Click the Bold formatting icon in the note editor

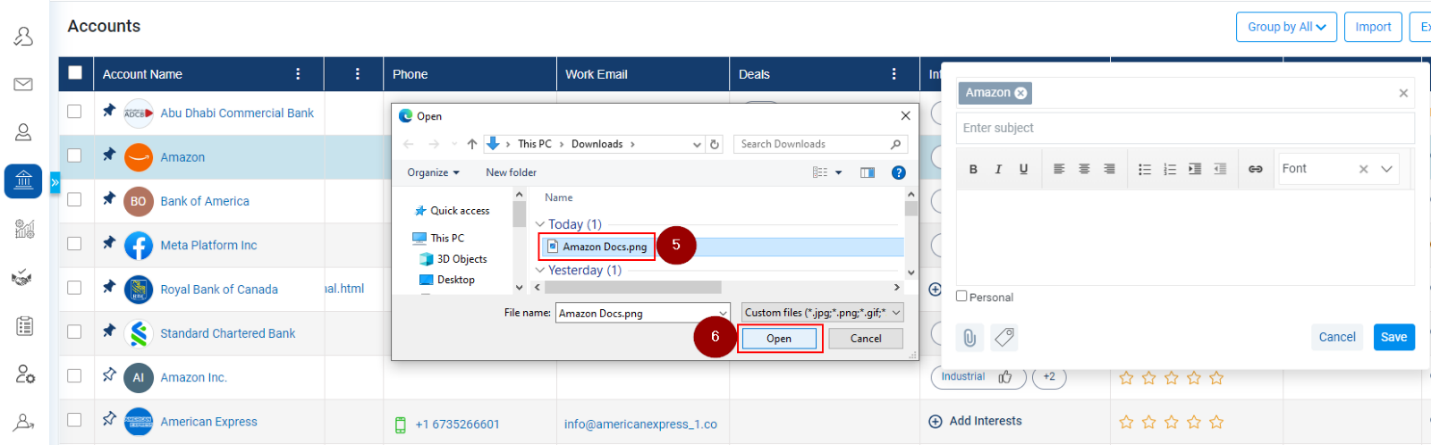pyautogui.click(x=973, y=169)
